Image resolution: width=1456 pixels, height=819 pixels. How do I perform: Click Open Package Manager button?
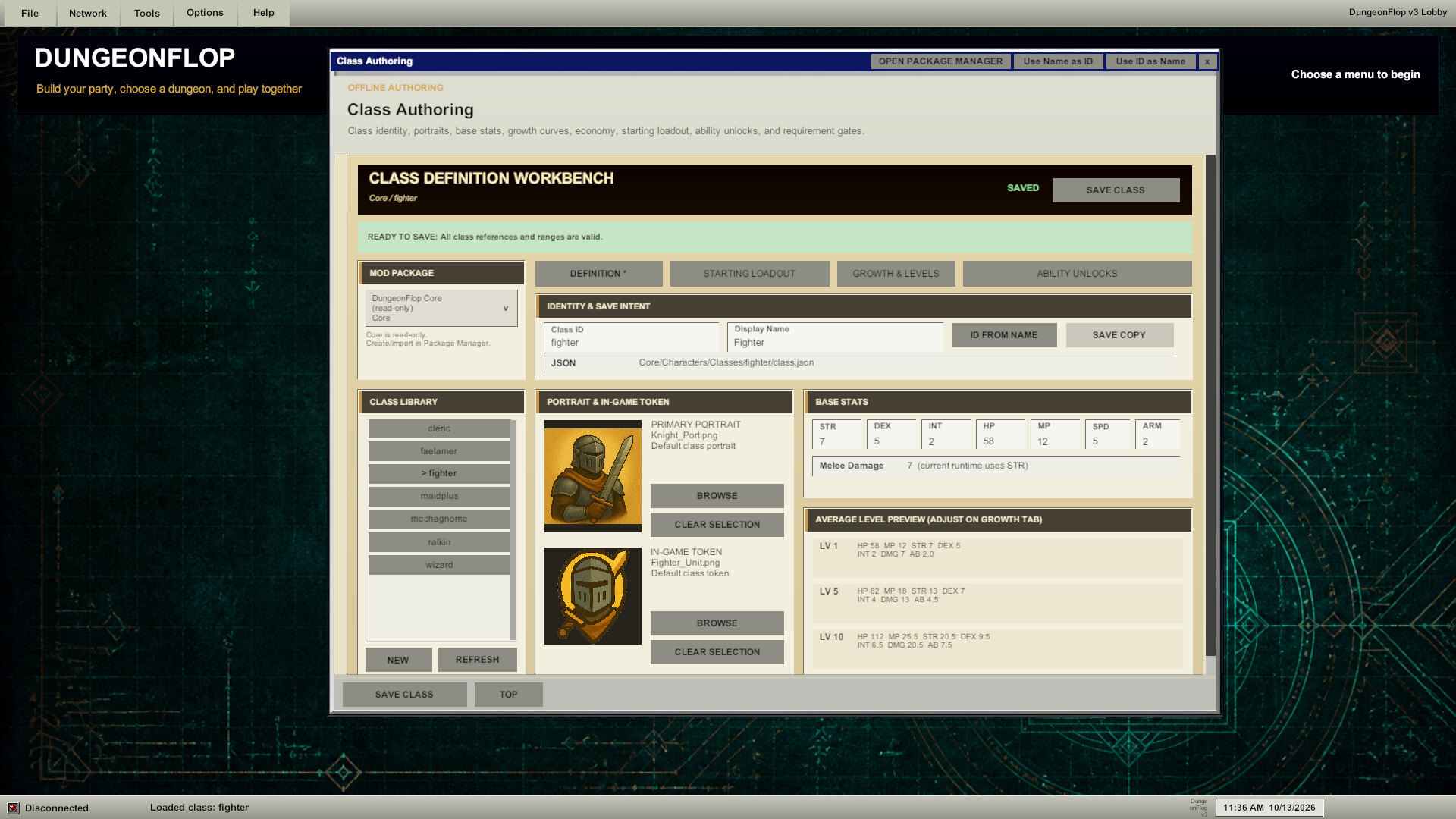click(940, 61)
